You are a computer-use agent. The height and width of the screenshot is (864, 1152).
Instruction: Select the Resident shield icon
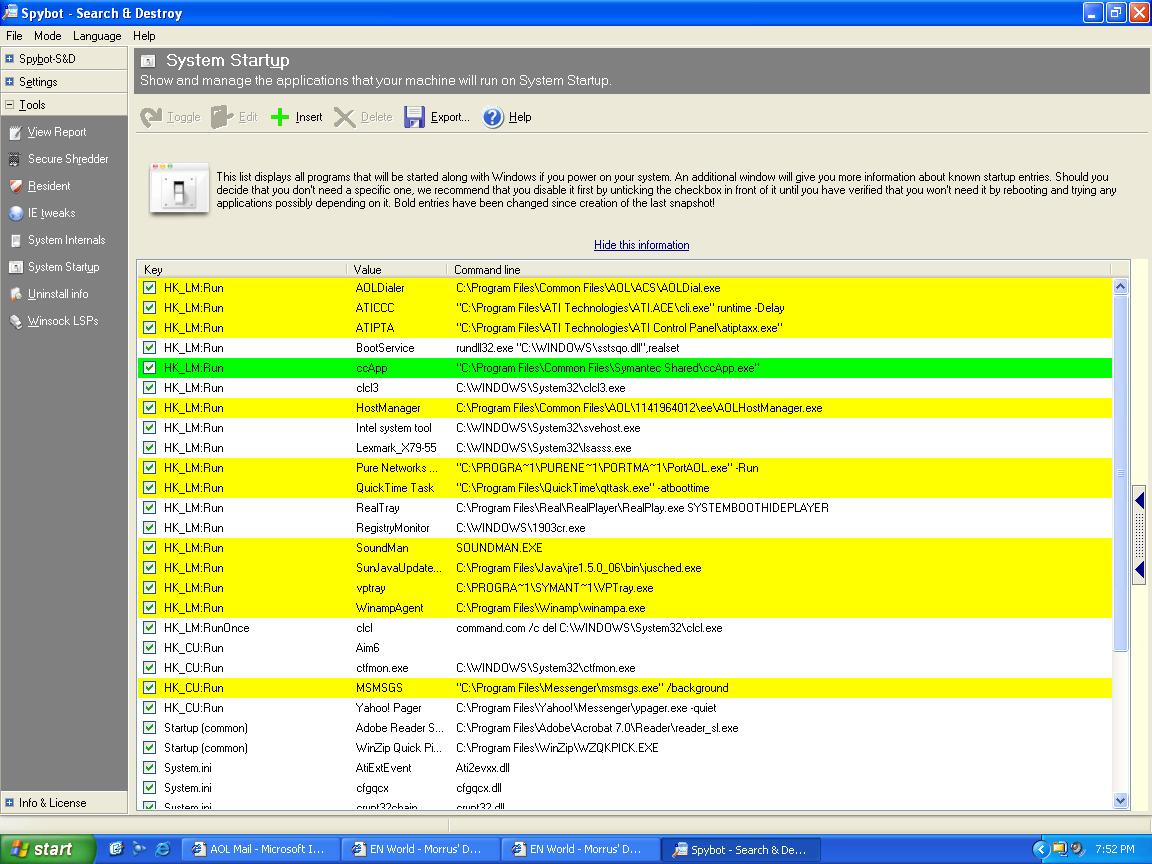[15, 187]
